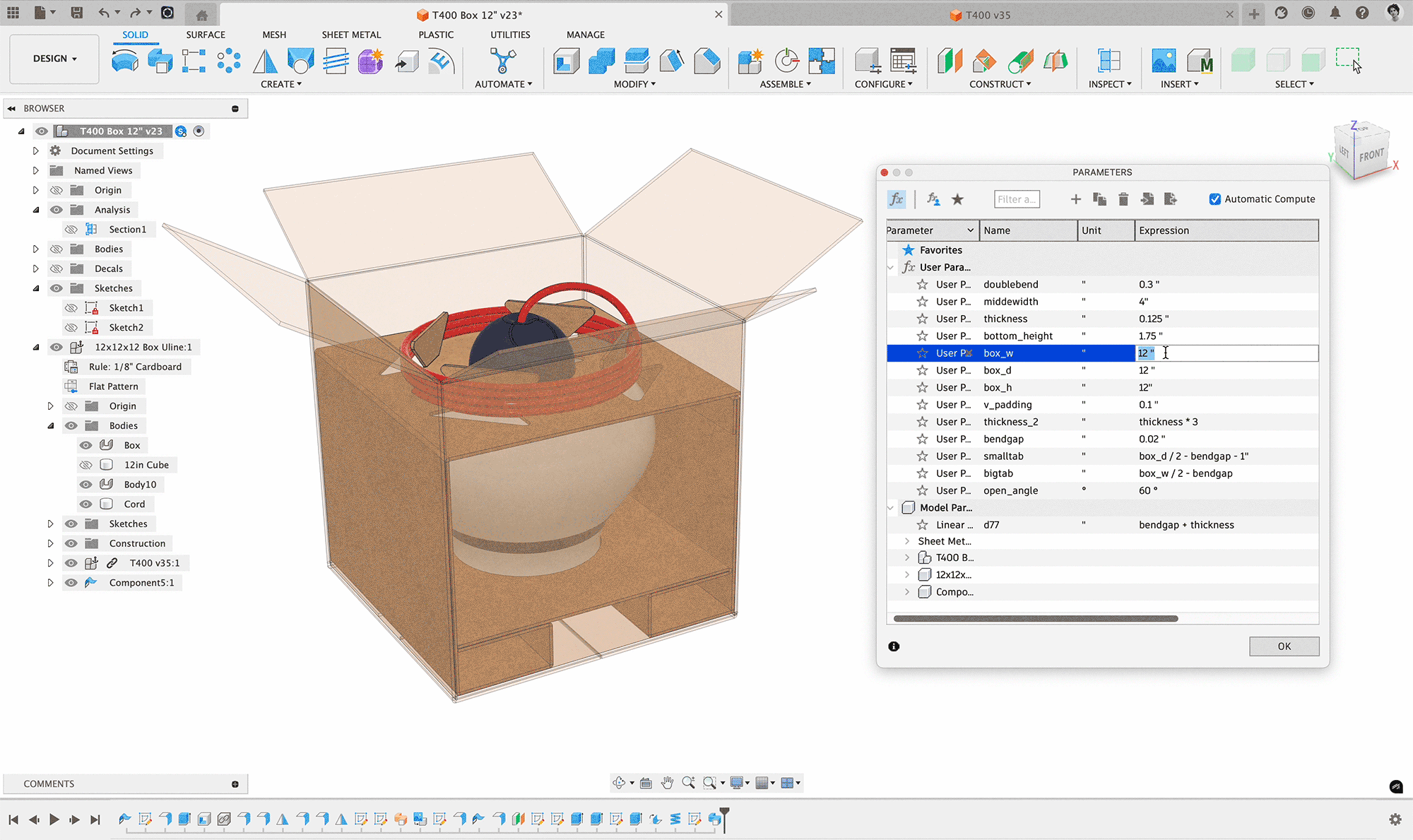
Task: Favorite the box_h parameter star
Action: 922,387
